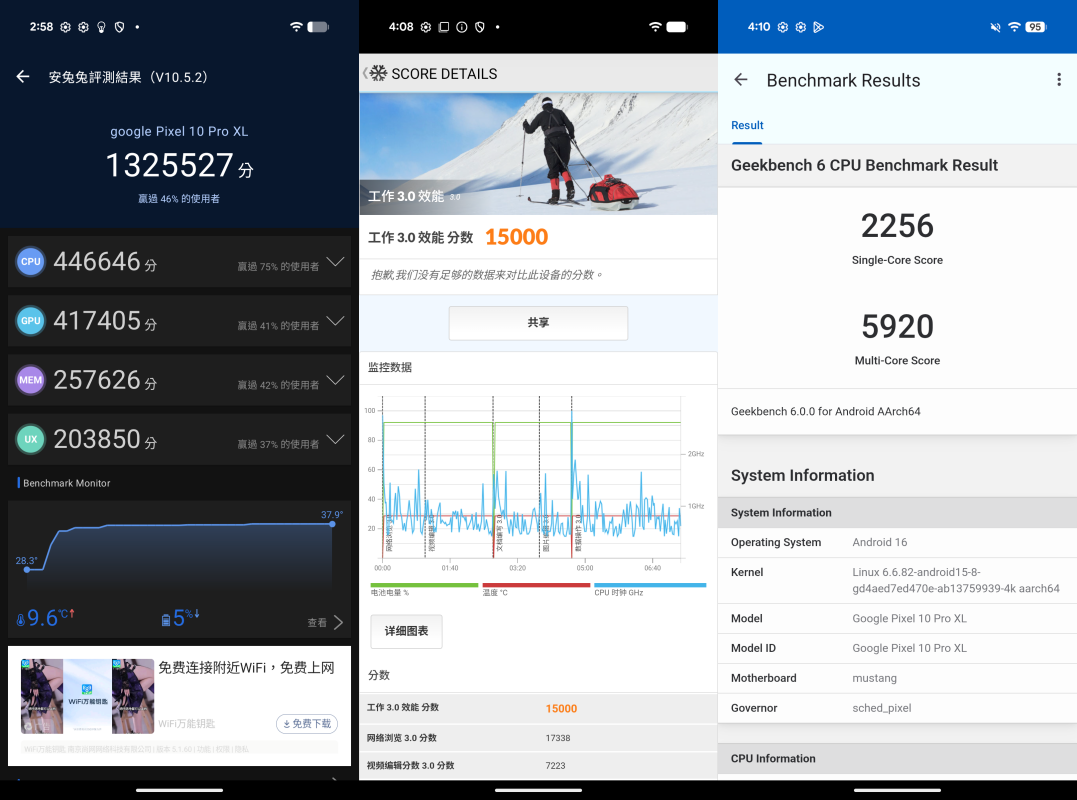Tap the 5% battery drop reading
Image resolution: width=1077 pixels, height=800 pixels.
(181, 617)
